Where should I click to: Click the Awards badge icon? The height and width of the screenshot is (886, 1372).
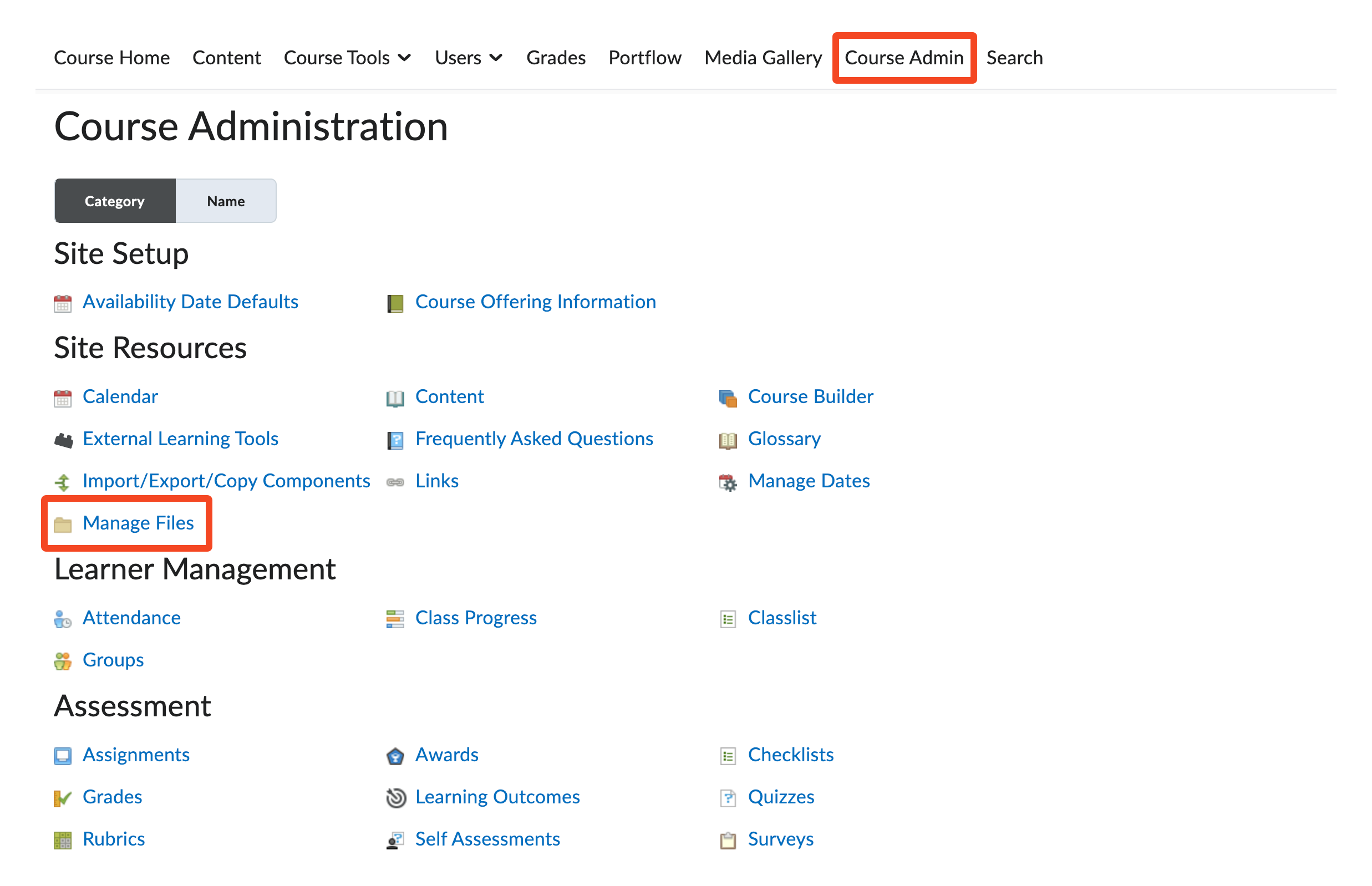395,755
